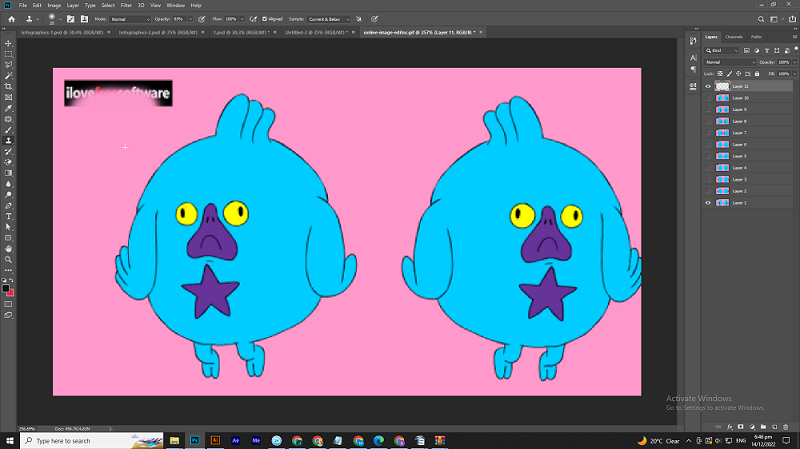800x449 pixels.
Task: Hide Layer 1 with eye icon
Action: point(708,203)
